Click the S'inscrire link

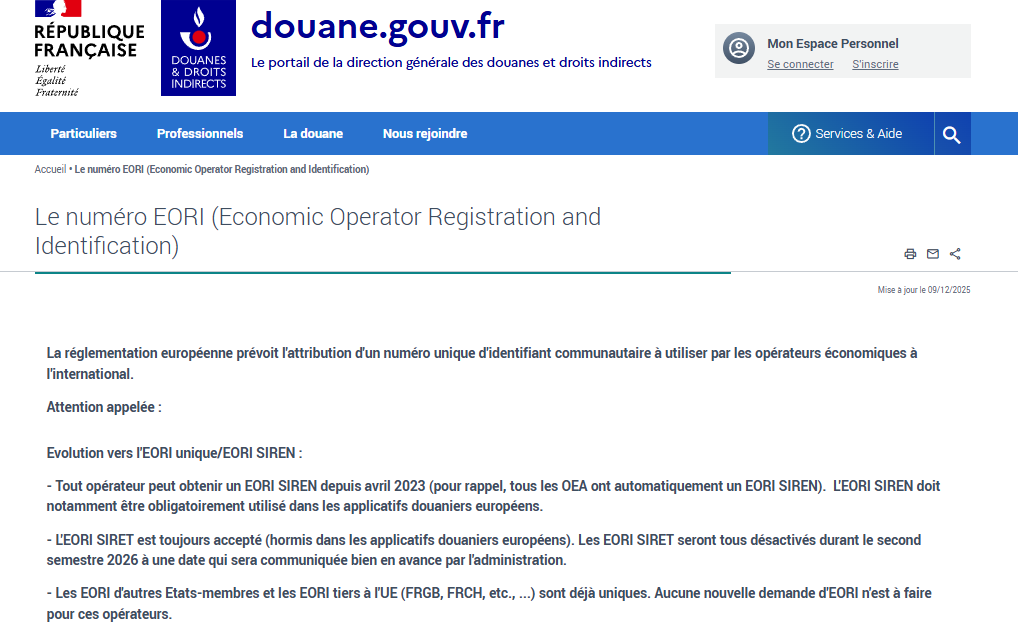875,65
